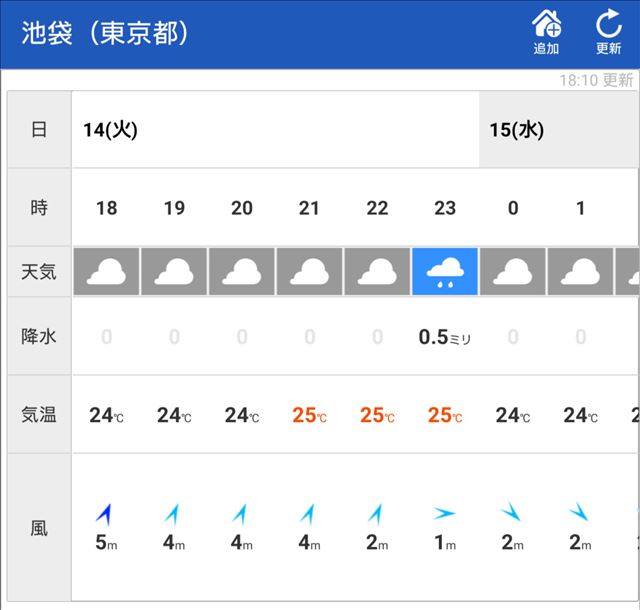Tap the 気温 row label
Viewport: 640px width, 610px height.
pos(39,415)
